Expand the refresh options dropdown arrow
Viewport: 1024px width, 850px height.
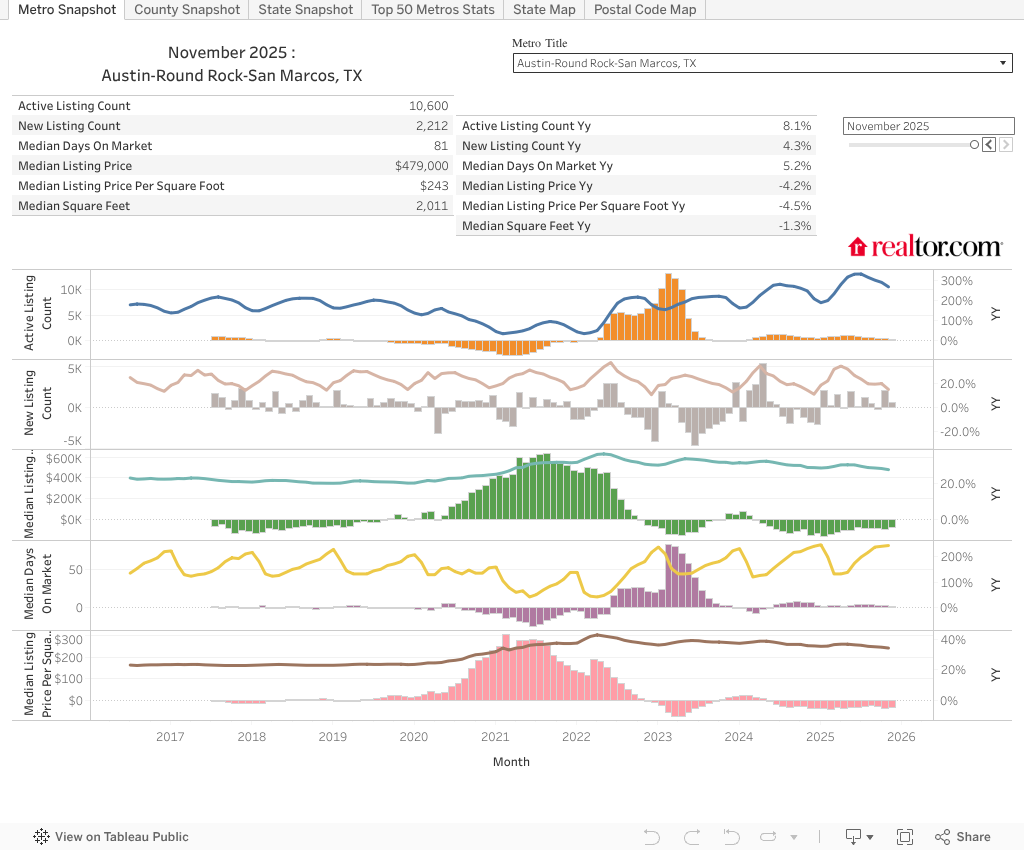[794, 837]
